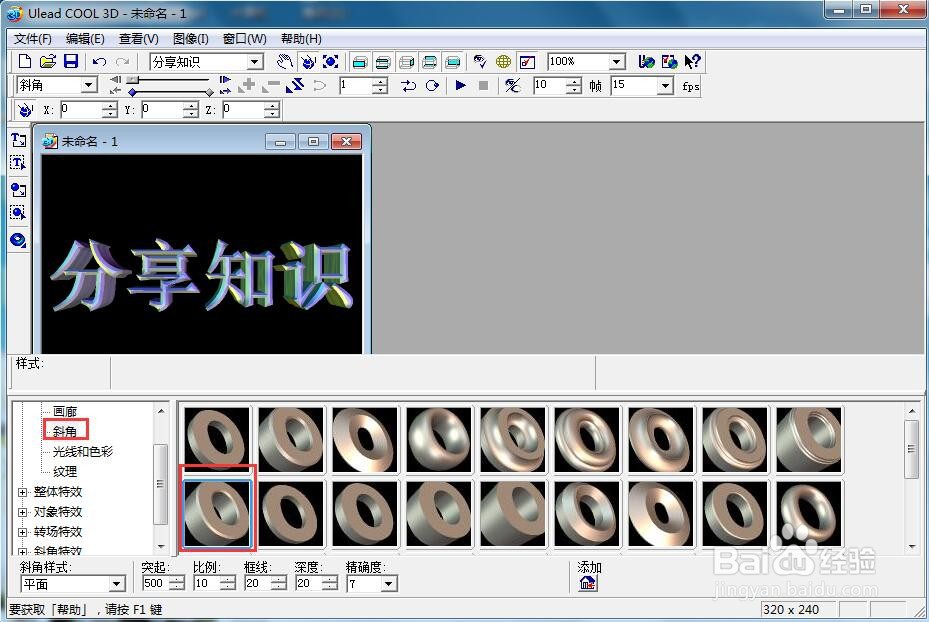The width and height of the screenshot is (929, 622).
Task: Open the 查看(V) menu
Action: (139, 39)
